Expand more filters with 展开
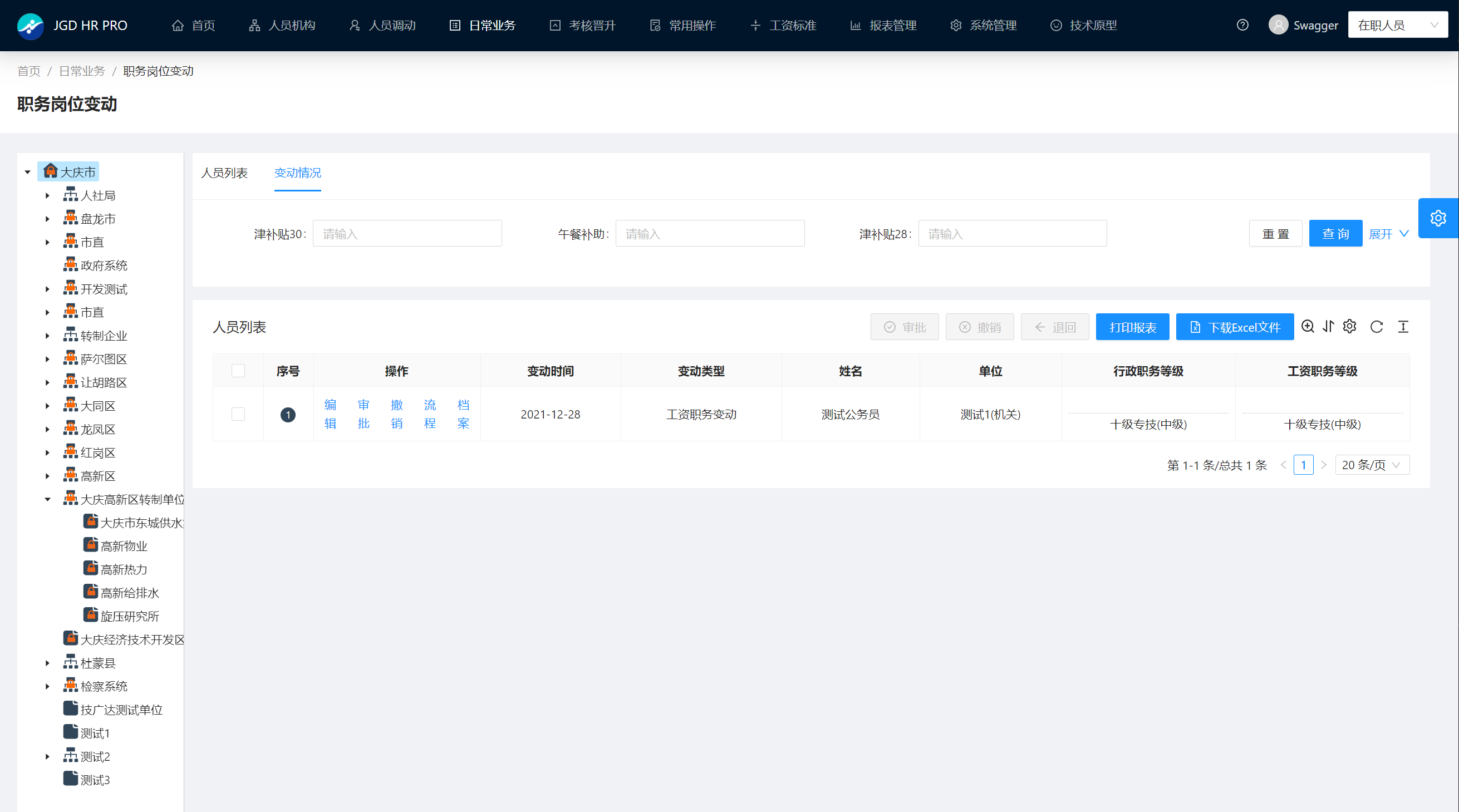This screenshot has width=1459, height=812. coord(1389,234)
